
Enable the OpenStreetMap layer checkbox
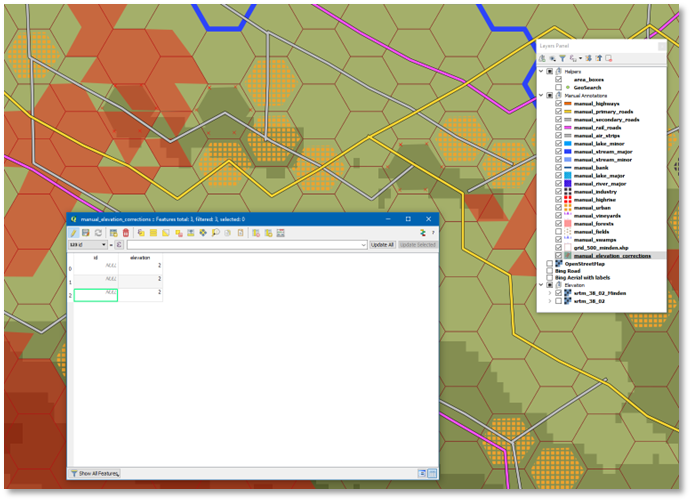coord(549,263)
